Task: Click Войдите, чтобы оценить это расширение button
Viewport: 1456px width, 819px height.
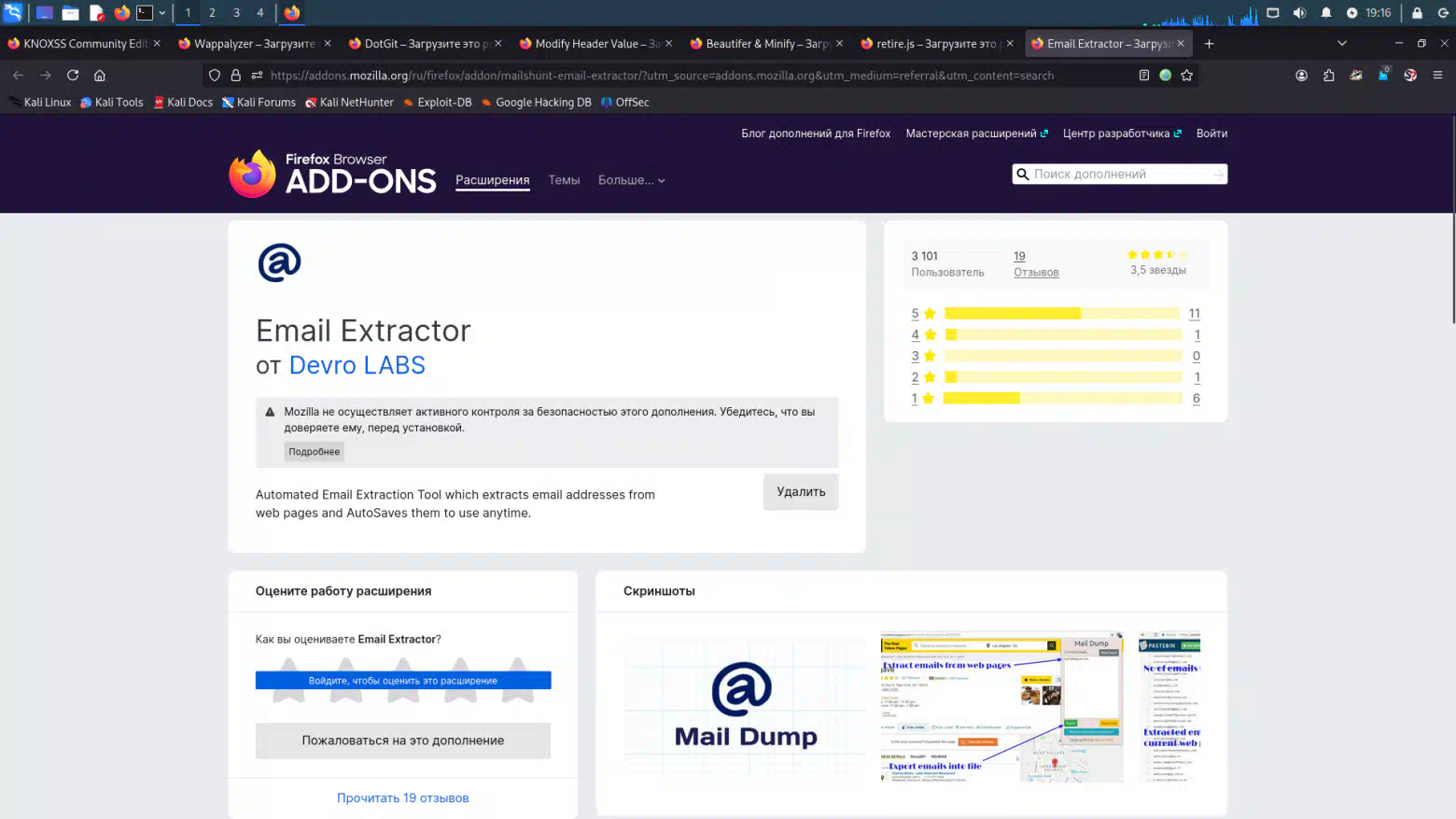Action: 403,681
